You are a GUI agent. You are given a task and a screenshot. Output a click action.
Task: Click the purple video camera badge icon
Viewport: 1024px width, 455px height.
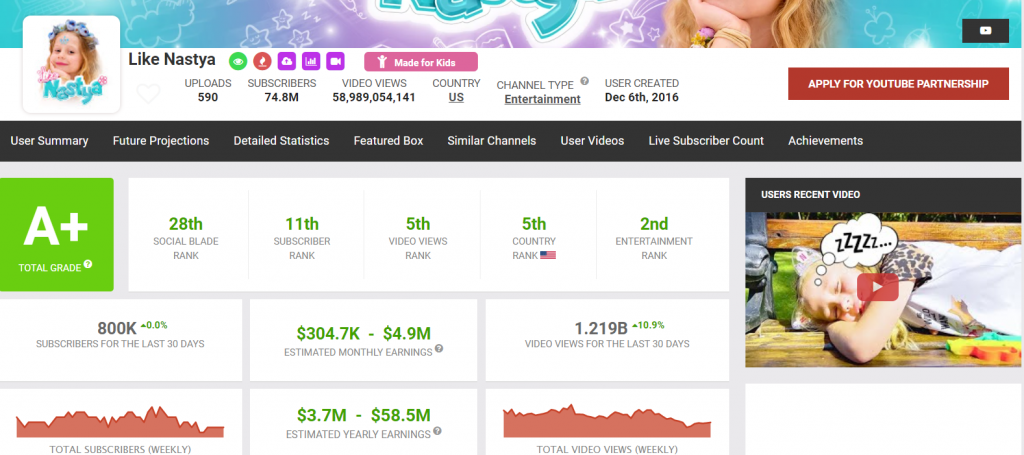click(334, 61)
